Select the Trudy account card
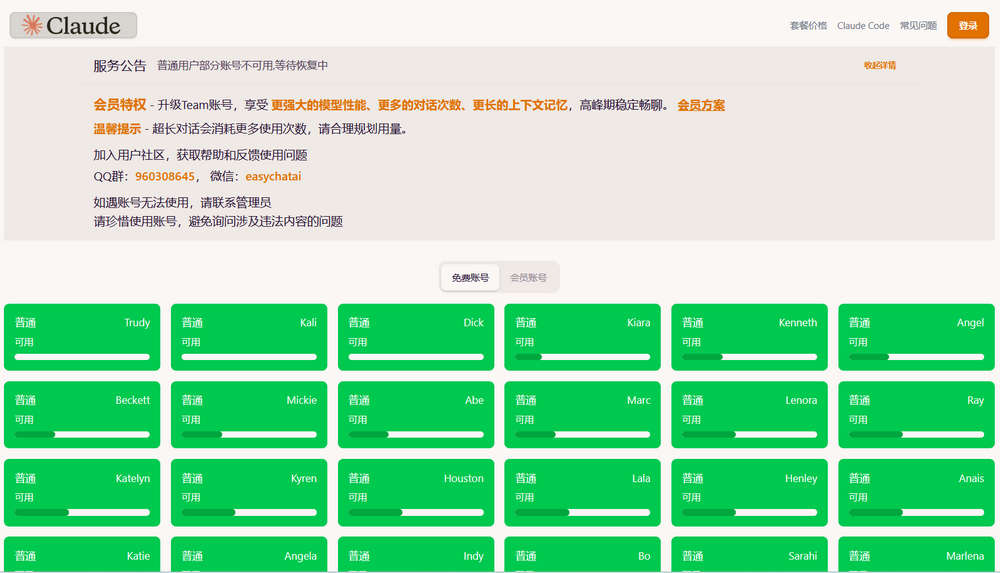Screen dimensions: 1000x573 click(x=82, y=337)
